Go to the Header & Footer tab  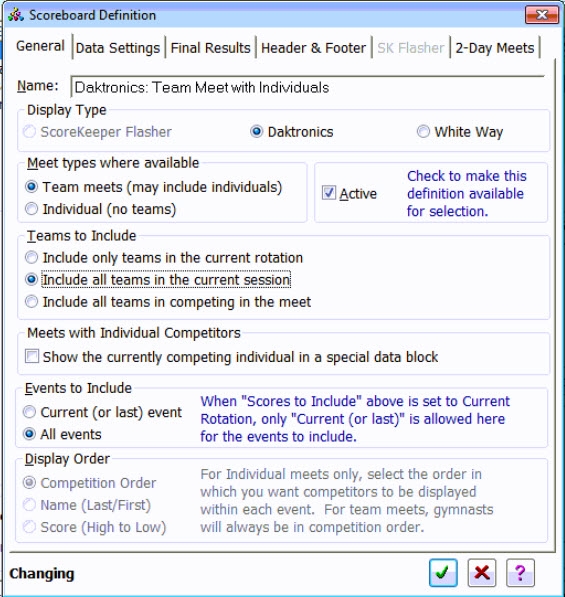coord(313,48)
